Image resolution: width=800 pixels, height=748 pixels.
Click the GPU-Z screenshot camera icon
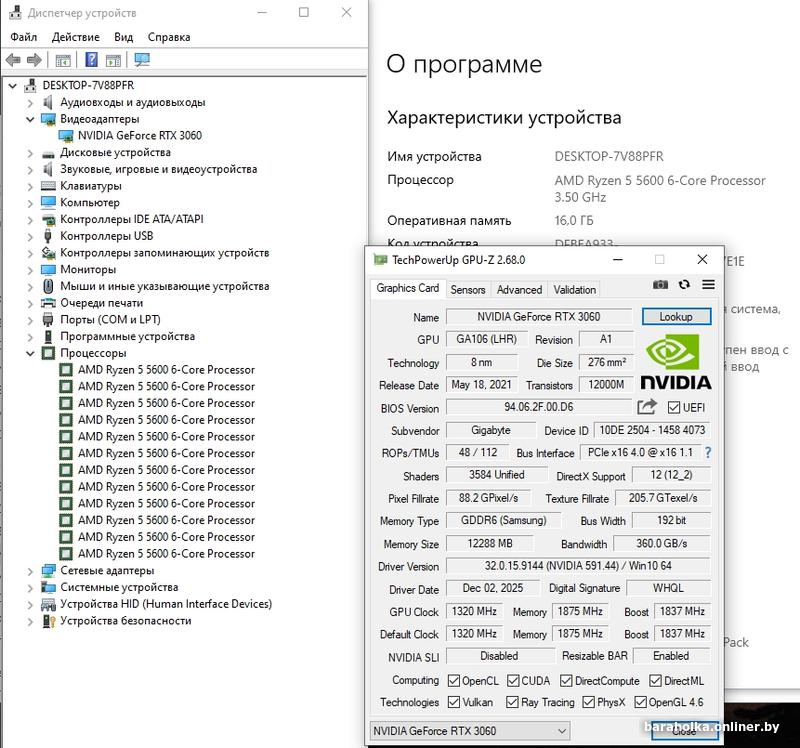660,285
